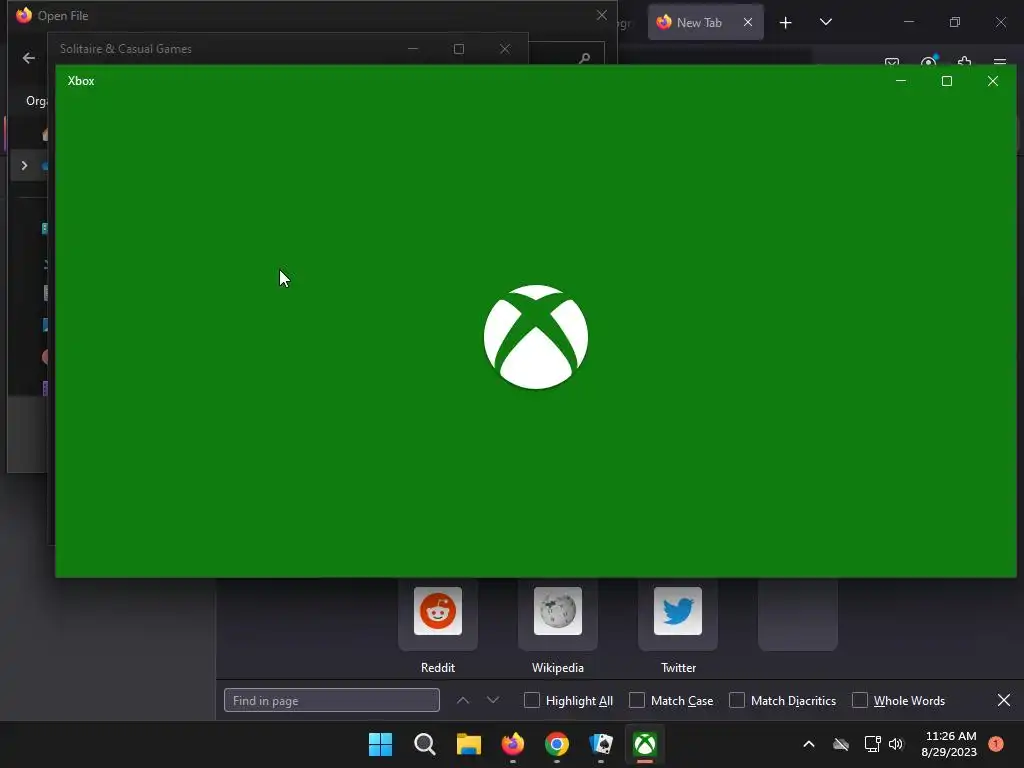Click search icon in Open File dialog
This screenshot has height=768, width=1024.
point(584,58)
